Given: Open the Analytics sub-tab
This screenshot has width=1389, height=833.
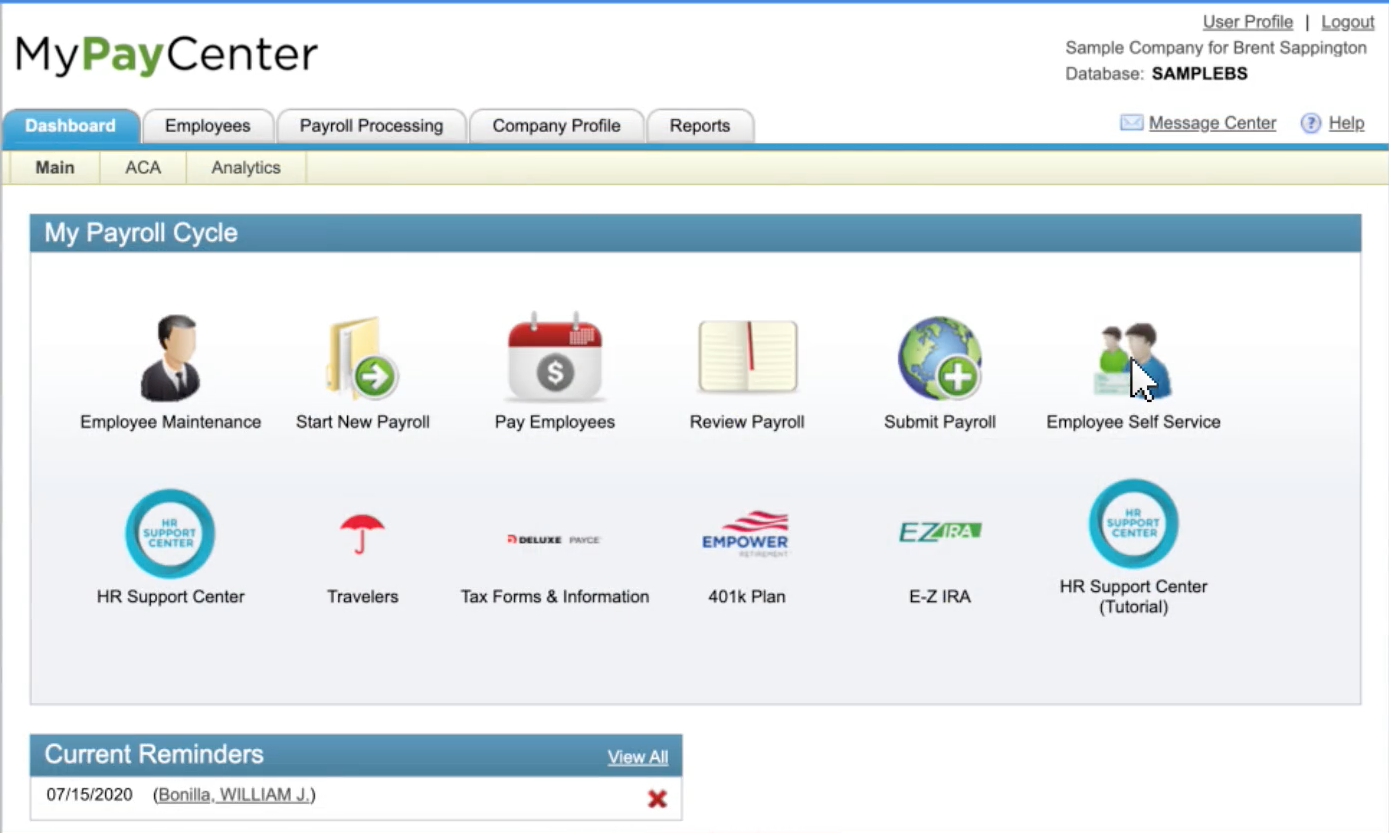Looking at the screenshot, I should (x=246, y=168).
